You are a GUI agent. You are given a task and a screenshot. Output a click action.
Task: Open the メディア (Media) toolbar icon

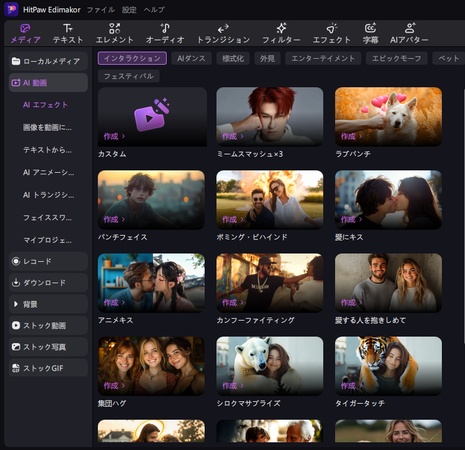(x=25, y=28)
